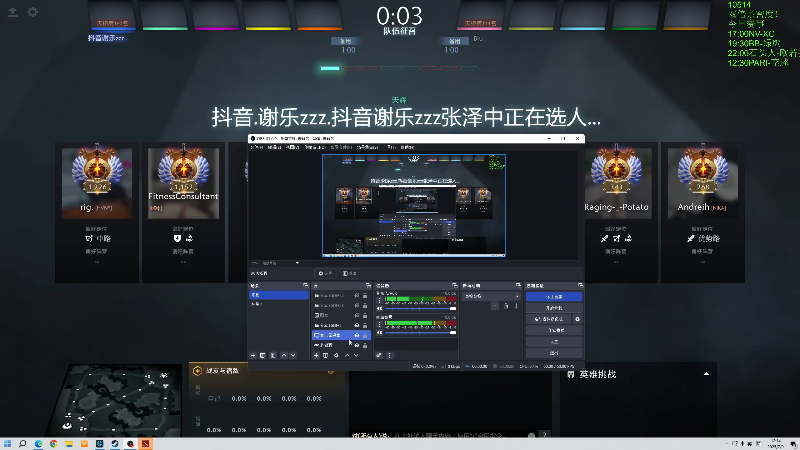The image size is (800, 450).
Task: Toggle lock on the highlighted source
Action: point(365,335)
